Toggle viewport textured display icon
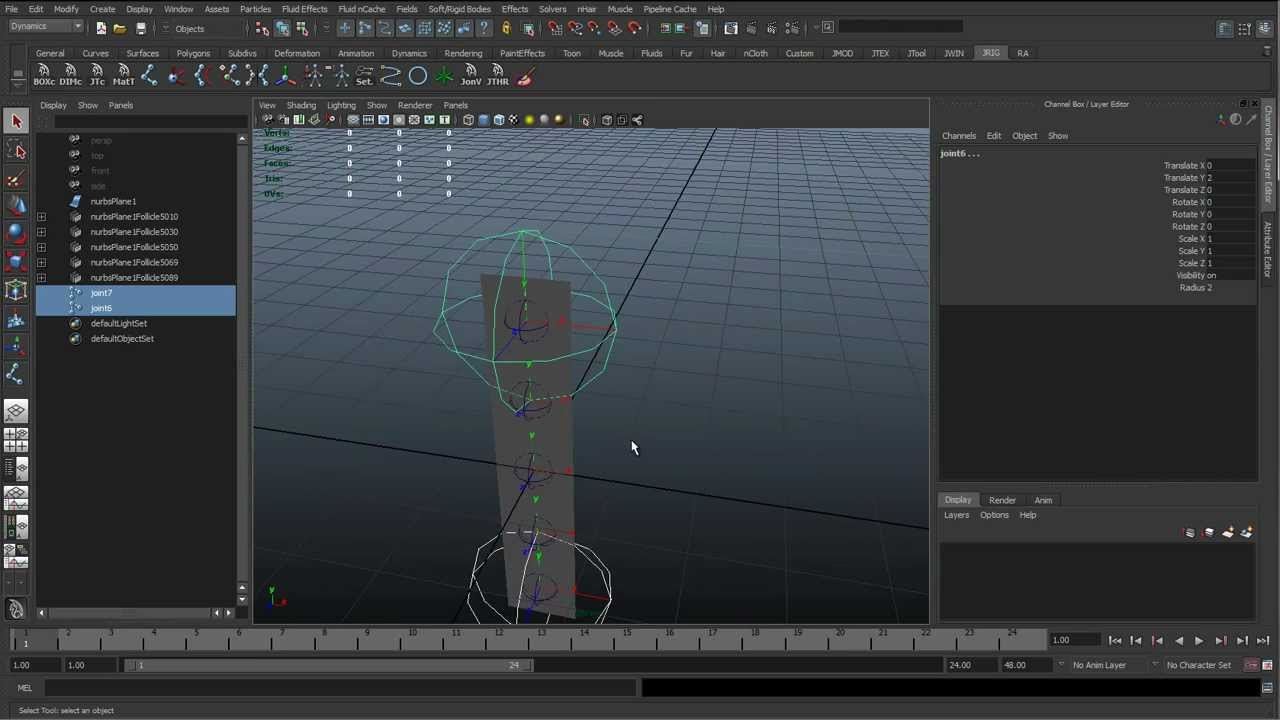The width and height of the screenshot is (1280, 720). click(x=514, y=120)
